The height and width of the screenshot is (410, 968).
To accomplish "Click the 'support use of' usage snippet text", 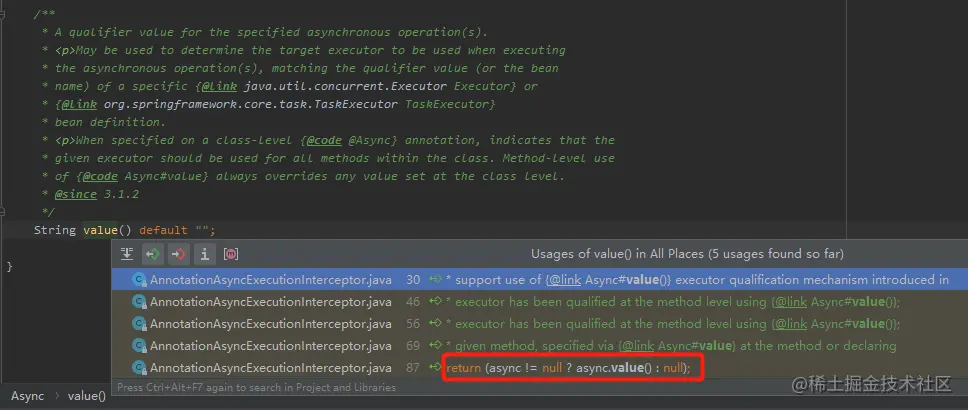I will click(x=697, y=280).
